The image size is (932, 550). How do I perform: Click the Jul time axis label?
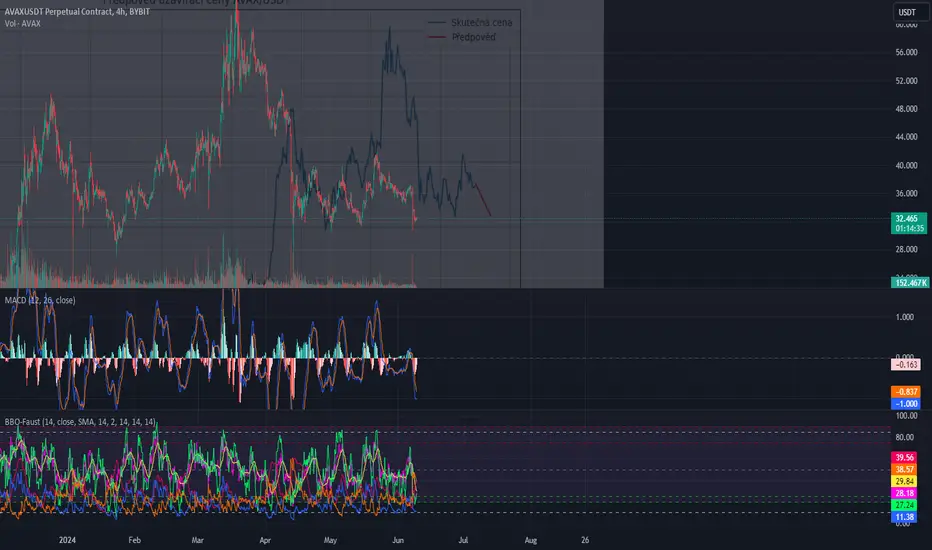(x=463, y=540)
